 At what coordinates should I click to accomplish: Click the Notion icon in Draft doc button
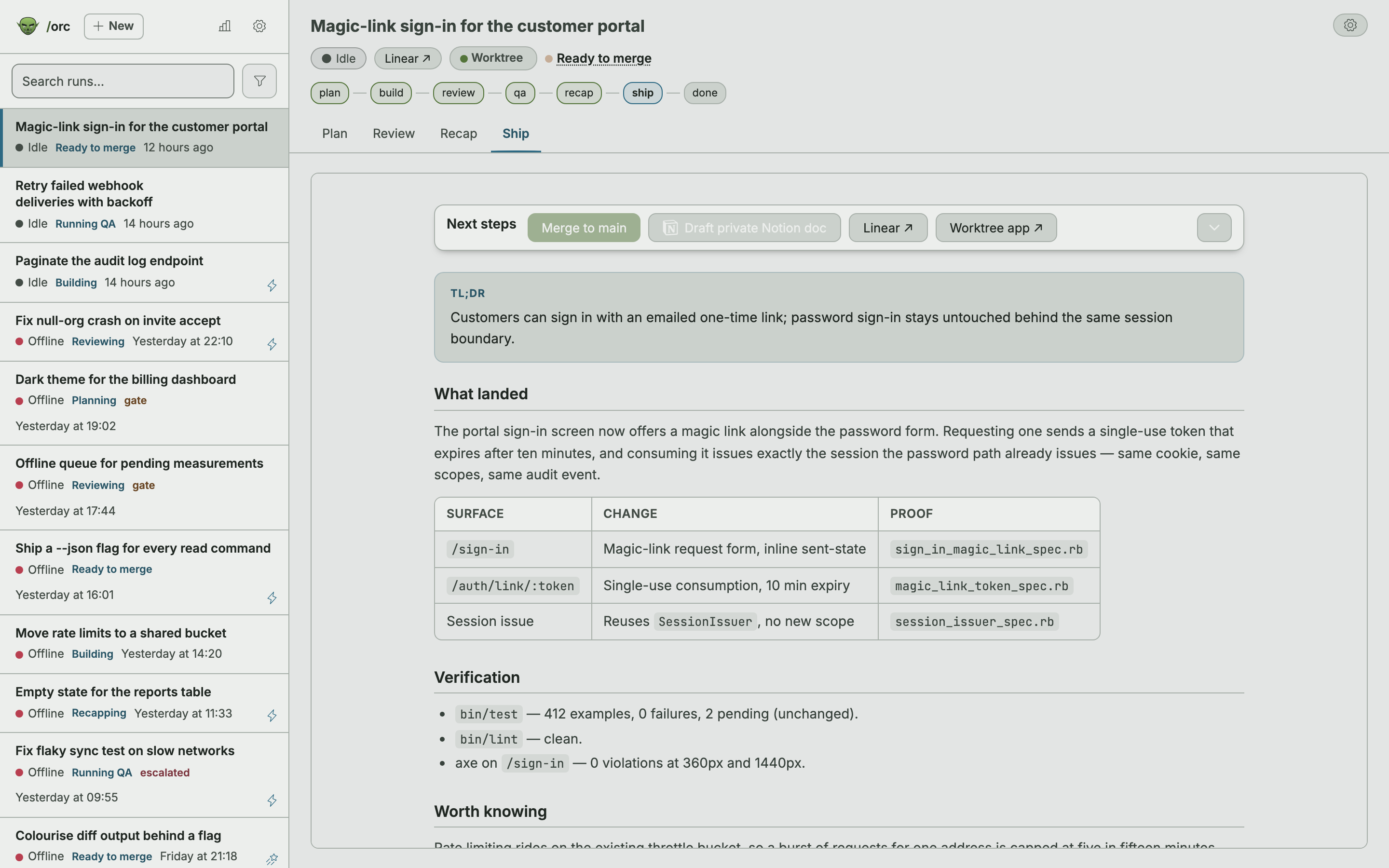coord(670,228)
